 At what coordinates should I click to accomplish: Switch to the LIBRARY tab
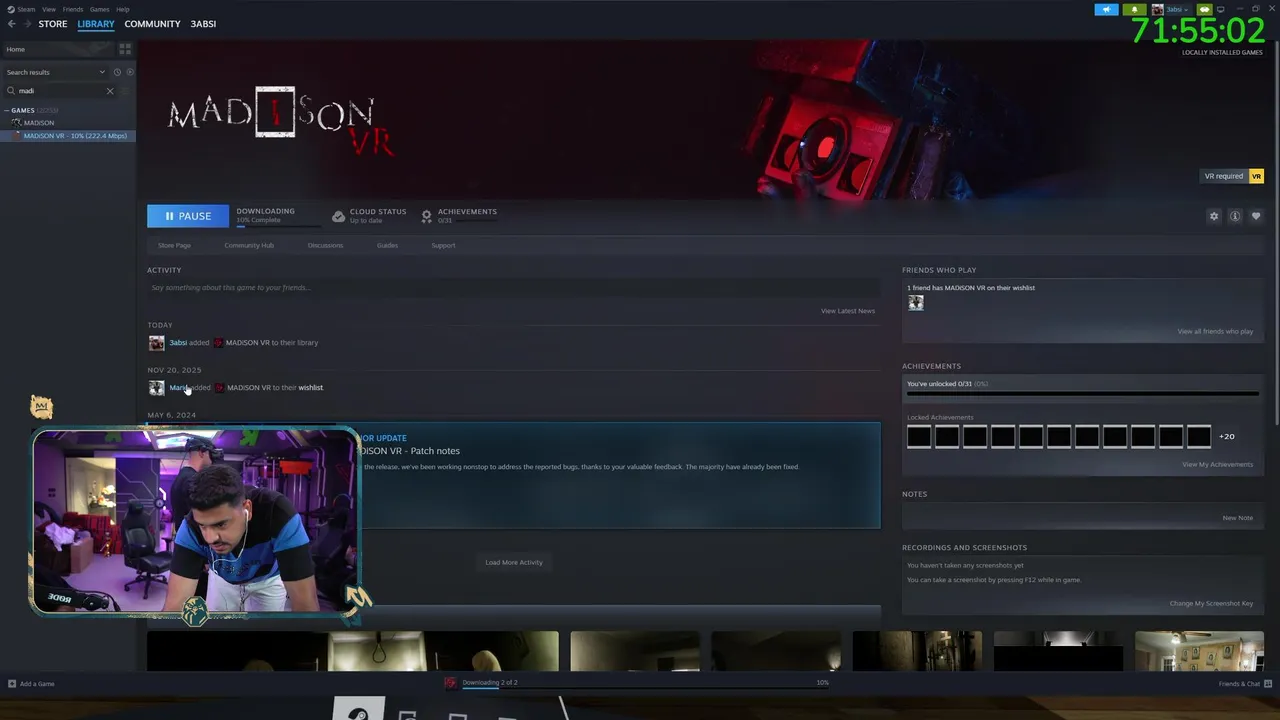[96, 24]
